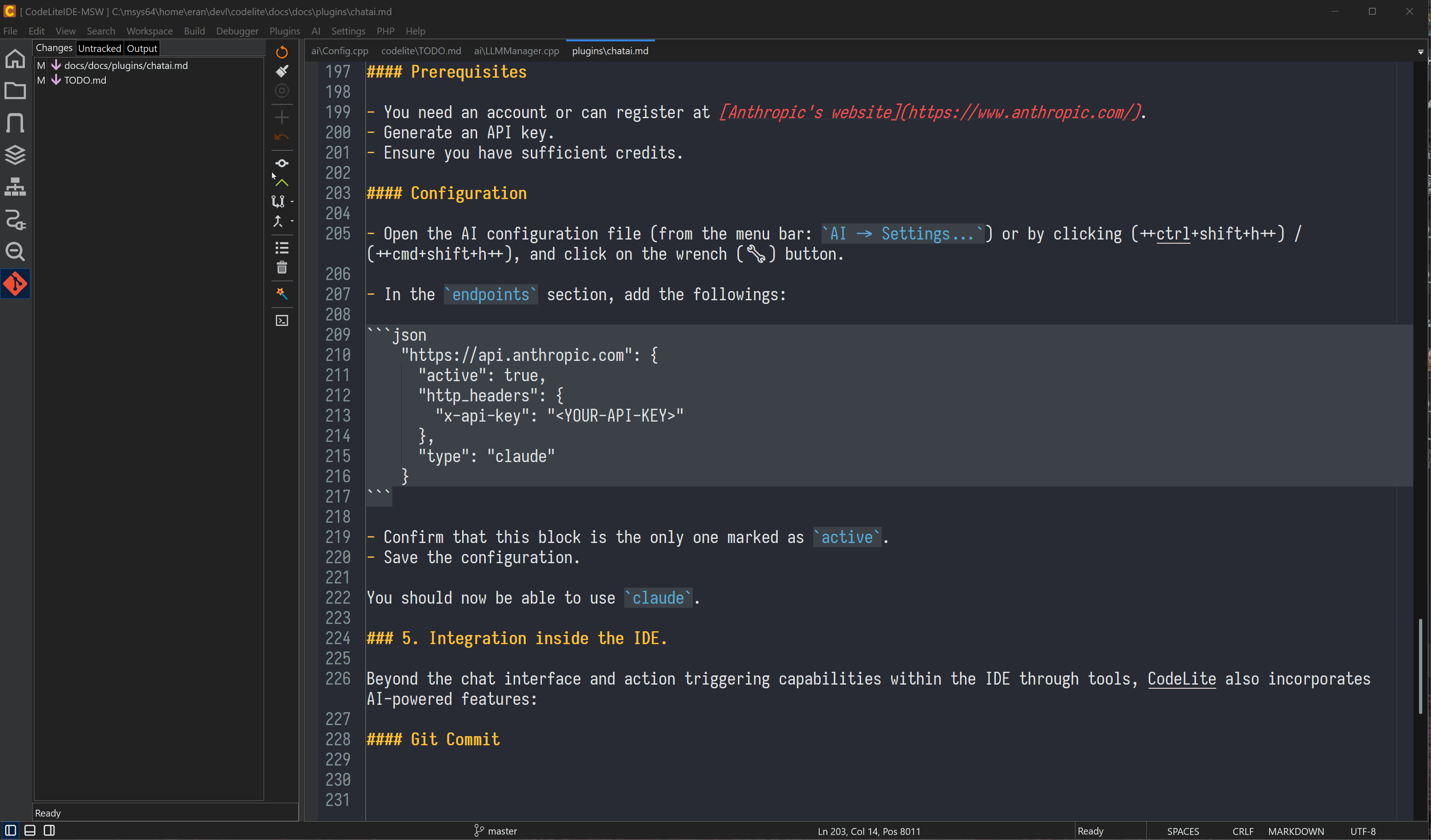Select TODO.md in the Changes list
Viewport: 1431px width, 840px height.
(x=85, y=80)
